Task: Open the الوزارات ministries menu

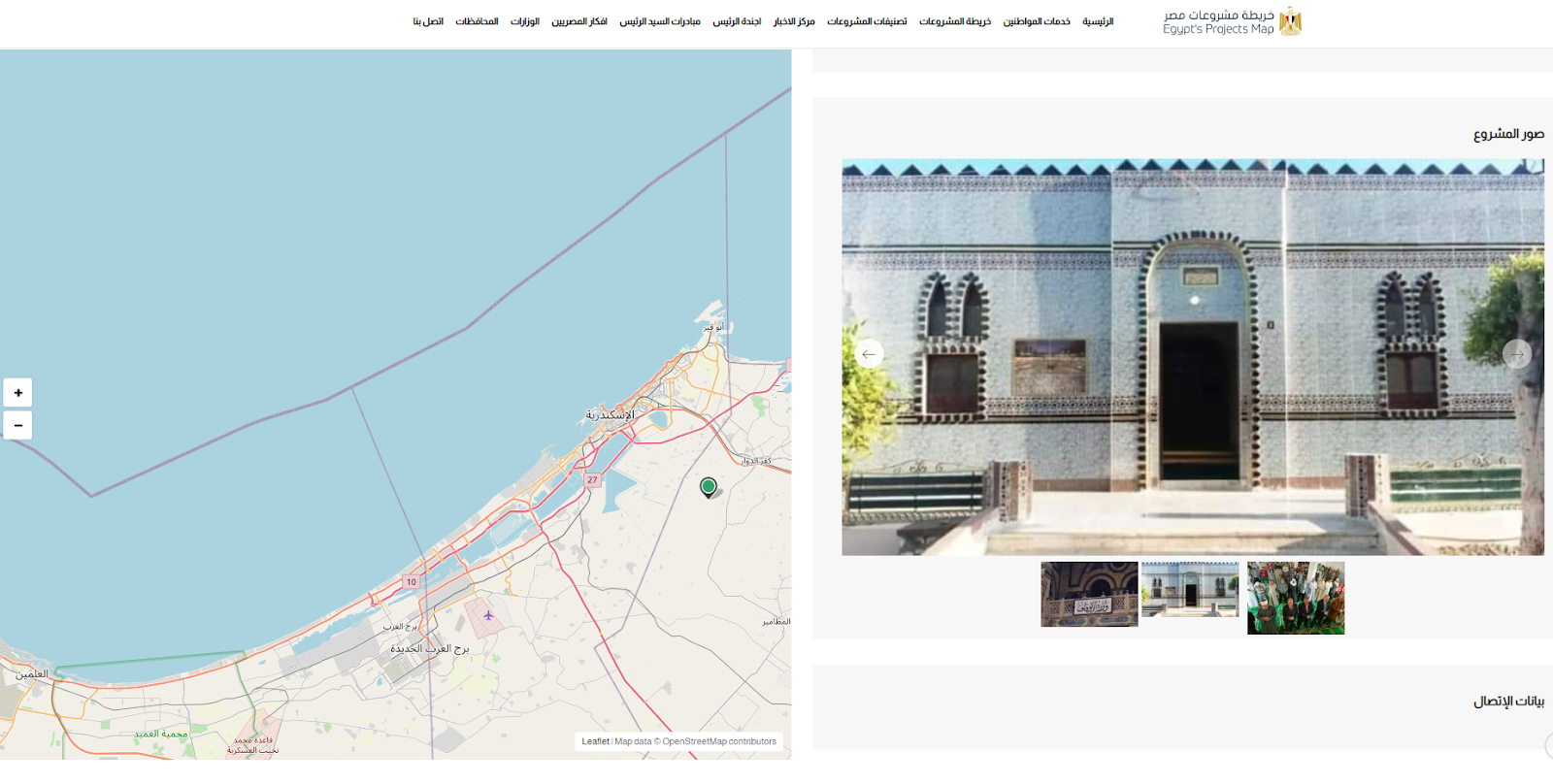Action: pos(525,21)
